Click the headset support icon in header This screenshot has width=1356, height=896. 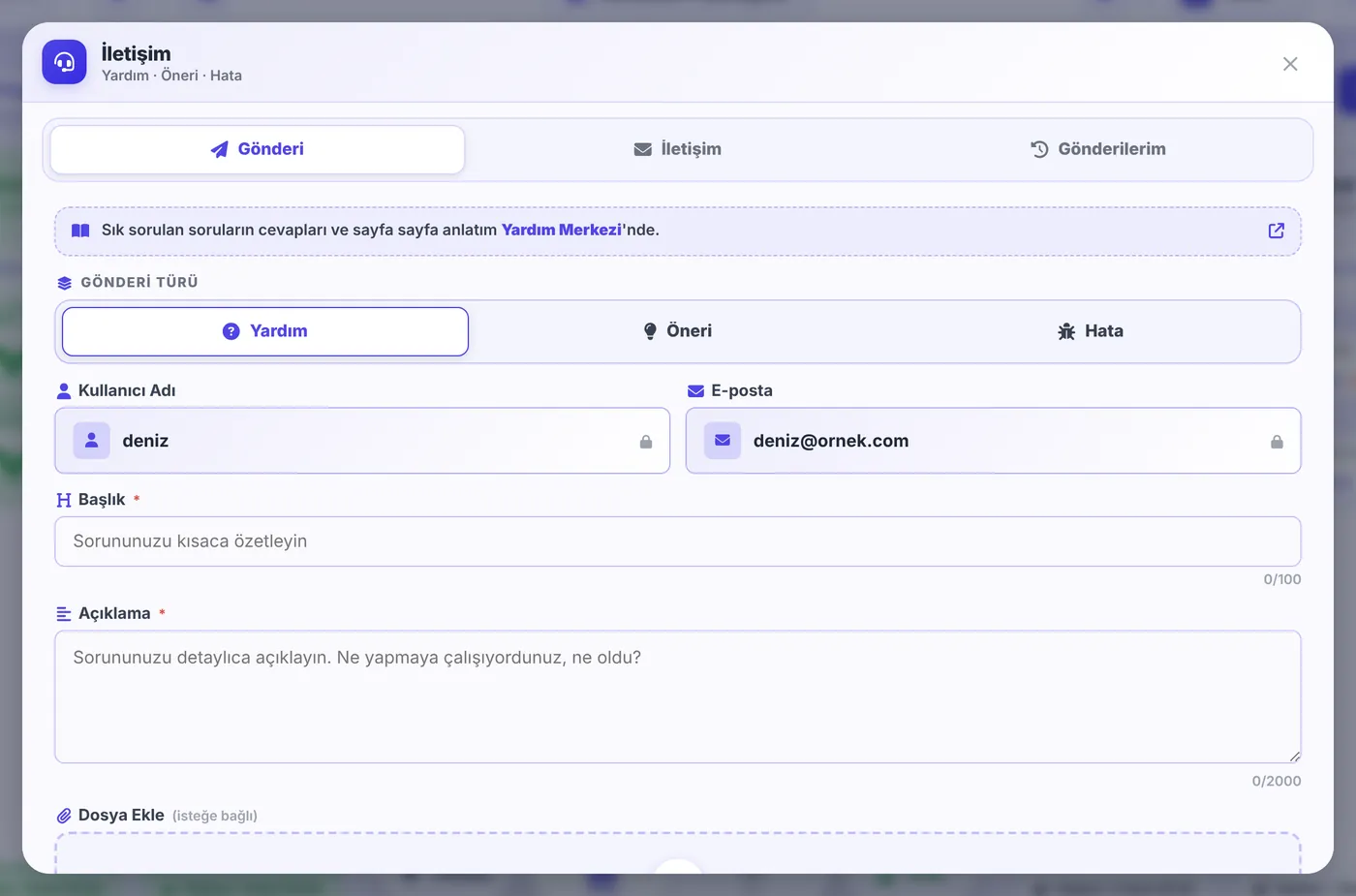pyautogui.click(x=64, y=62)
